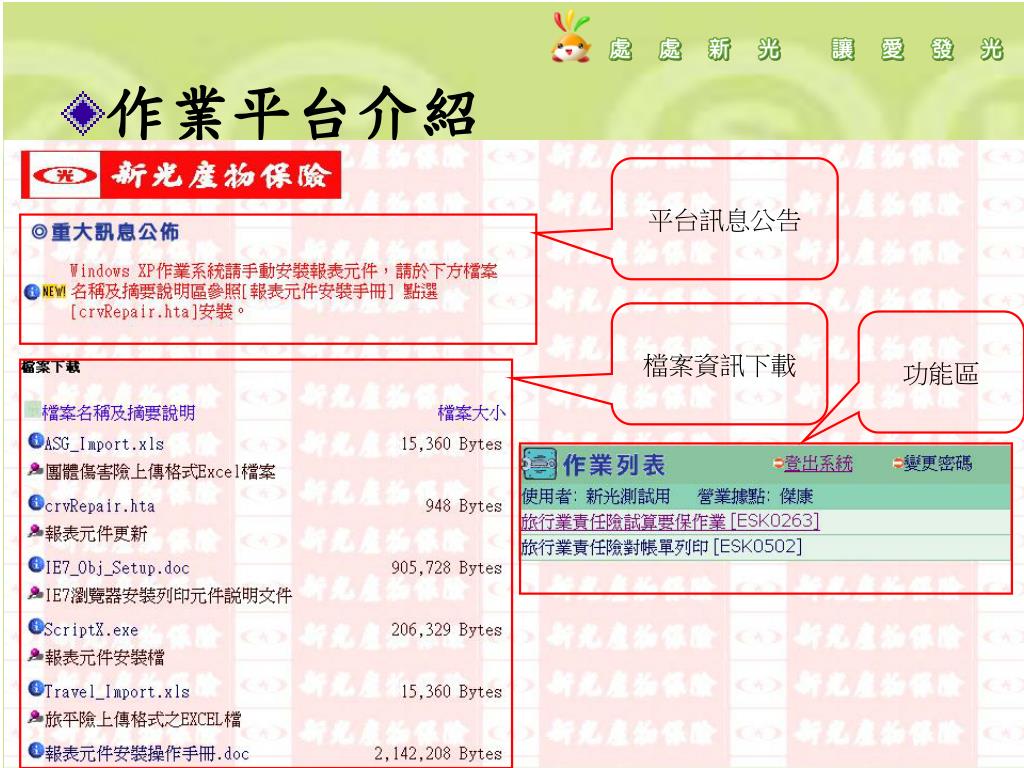Click the note icon beside 旅平險上傳格式之EXCEL檔
This screenshot has height=768, width=1024.
(35, 717)
